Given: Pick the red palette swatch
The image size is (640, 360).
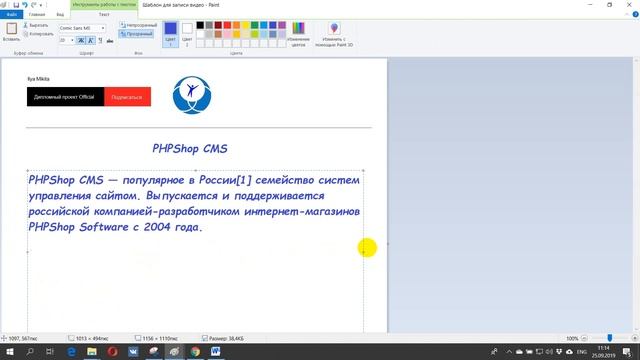Looking at the screenshot, I should pyautogui.click(x=227, y=25).
